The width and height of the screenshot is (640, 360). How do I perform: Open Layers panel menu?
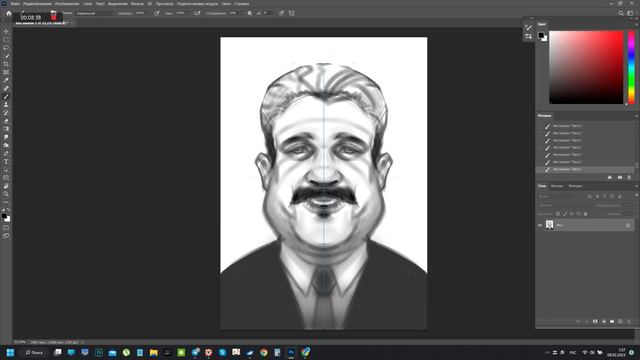coord(636,186)
